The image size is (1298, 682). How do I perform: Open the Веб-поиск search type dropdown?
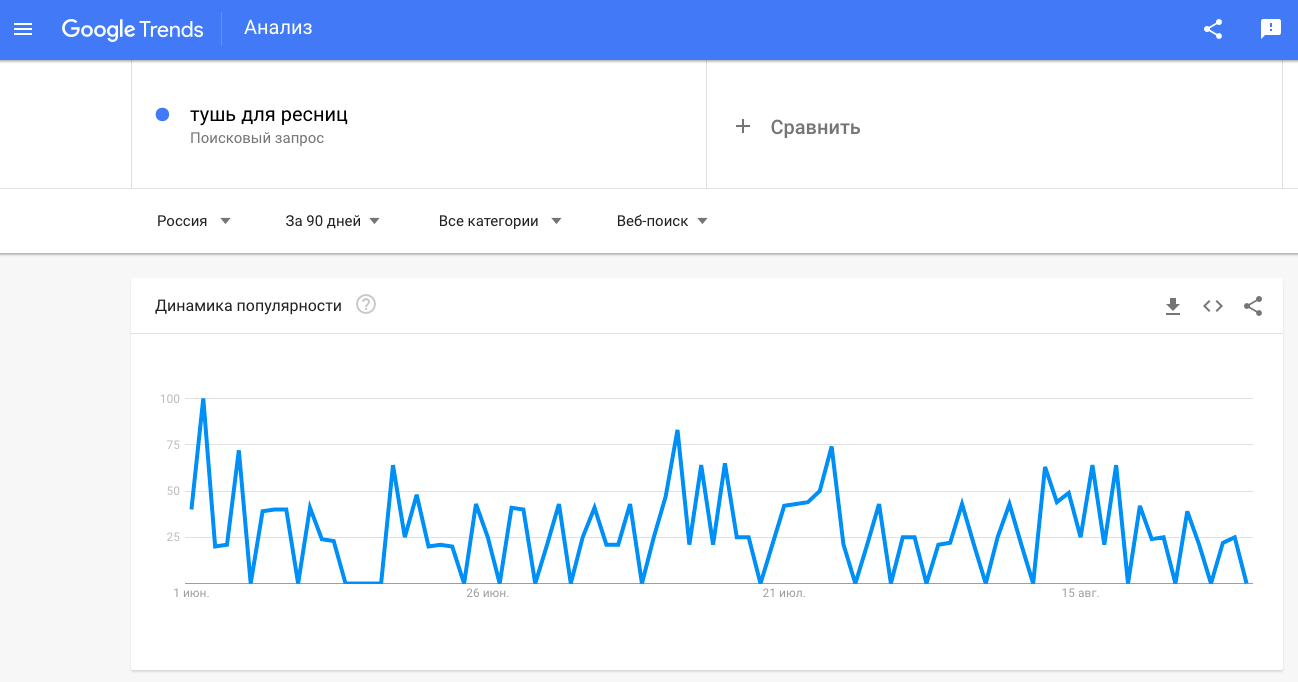click(x=663, y=221)
